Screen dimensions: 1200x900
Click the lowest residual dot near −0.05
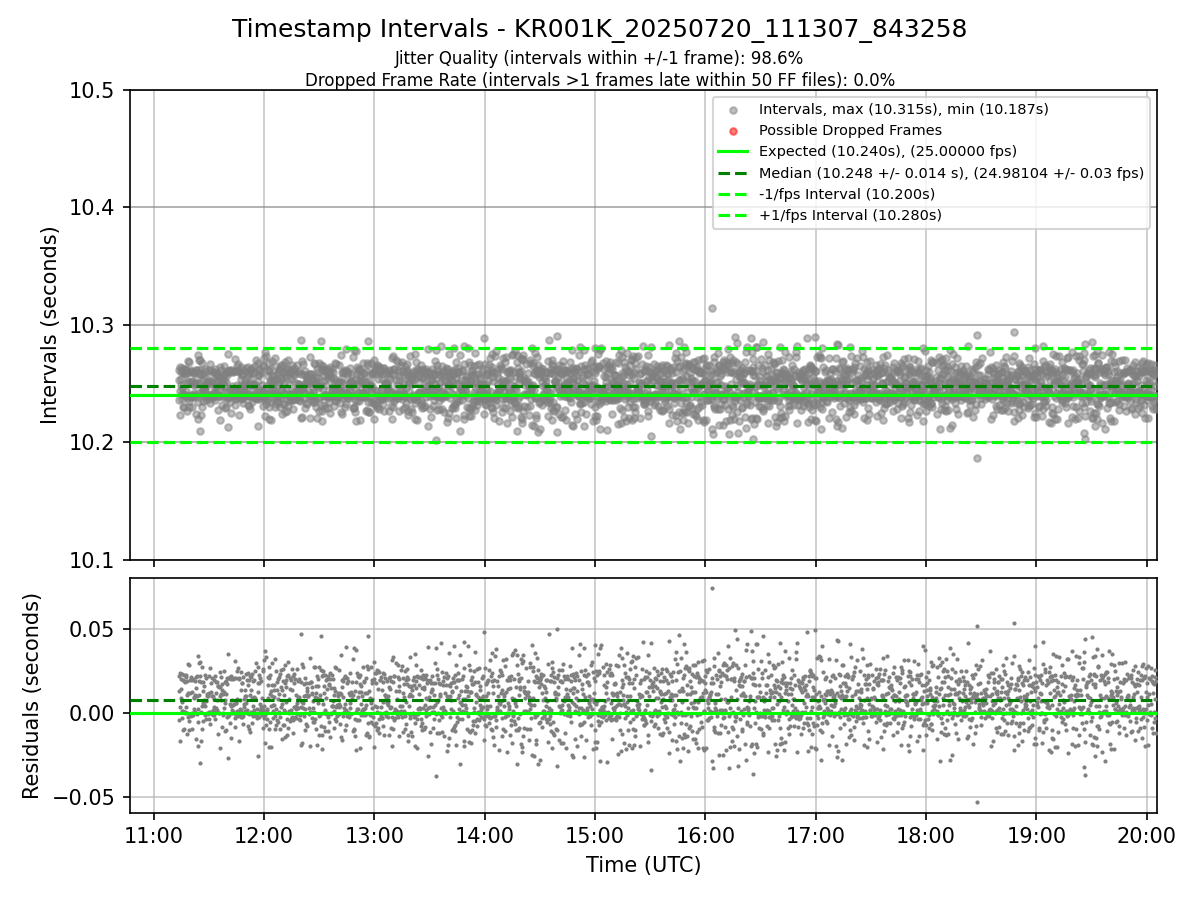point(977,802)
